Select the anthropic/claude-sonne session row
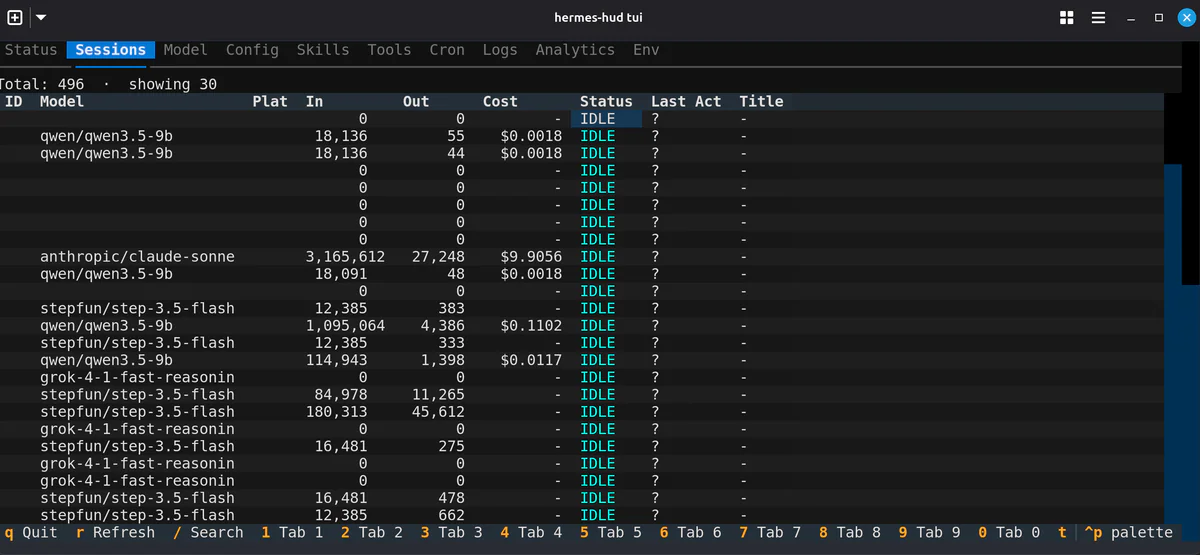Image resolution: width=1200 pixels, height=555 pixels. point(582,257)
